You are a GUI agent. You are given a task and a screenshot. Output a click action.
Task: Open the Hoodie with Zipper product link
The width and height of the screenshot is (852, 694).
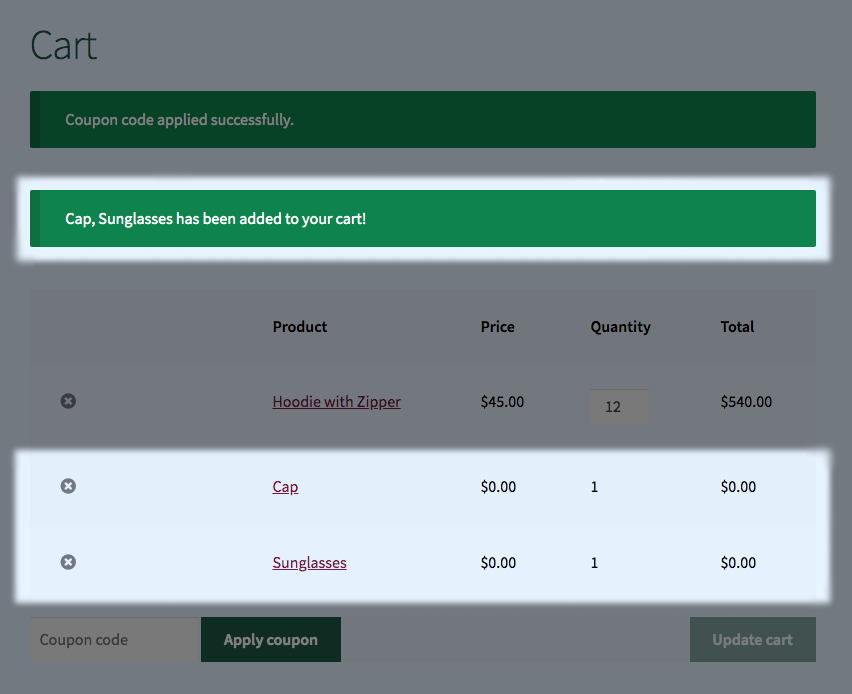pyautogui.click(x=336, y=402)
